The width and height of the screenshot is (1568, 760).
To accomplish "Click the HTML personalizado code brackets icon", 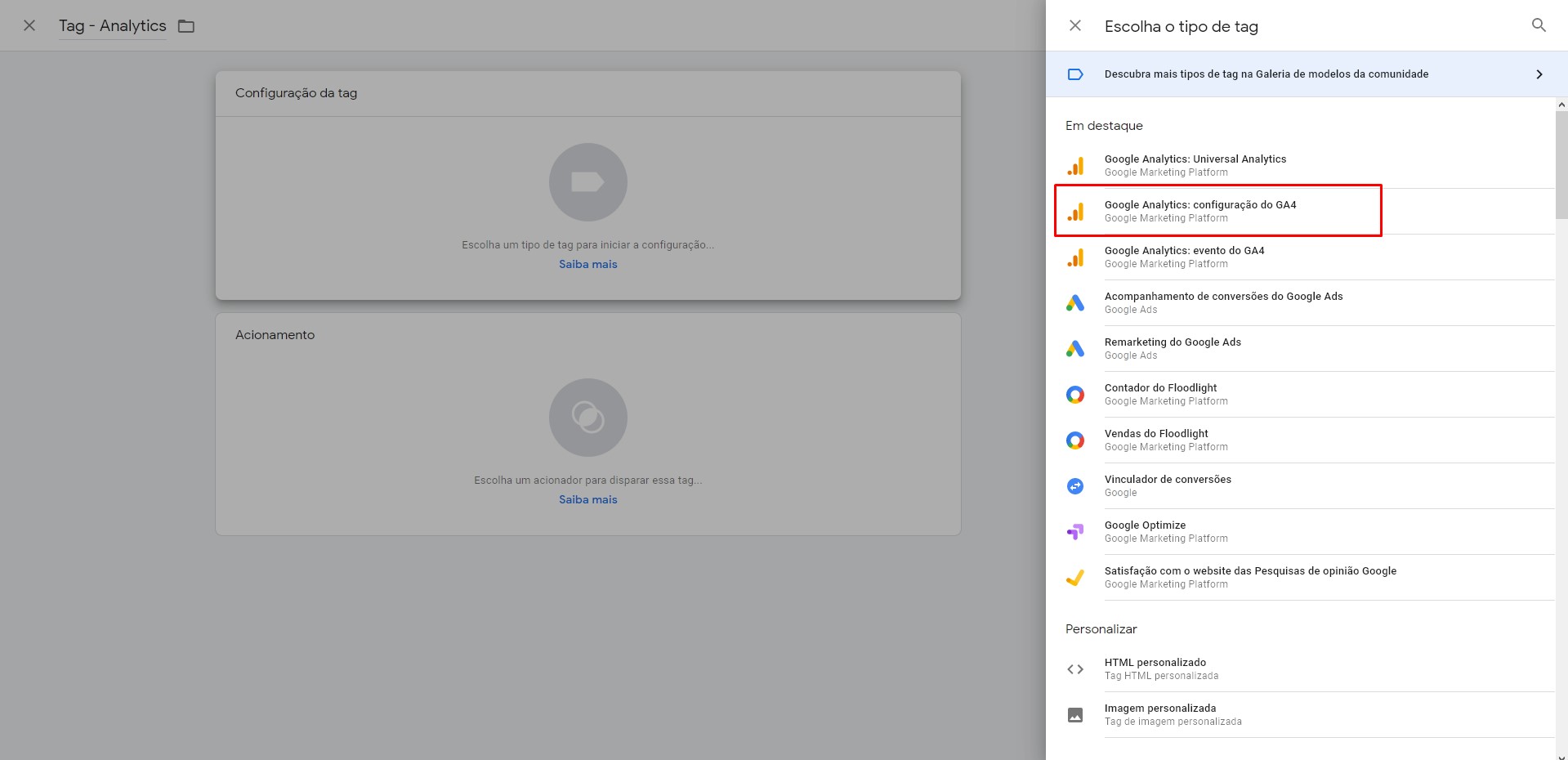I will click(x=1075, y=669).
